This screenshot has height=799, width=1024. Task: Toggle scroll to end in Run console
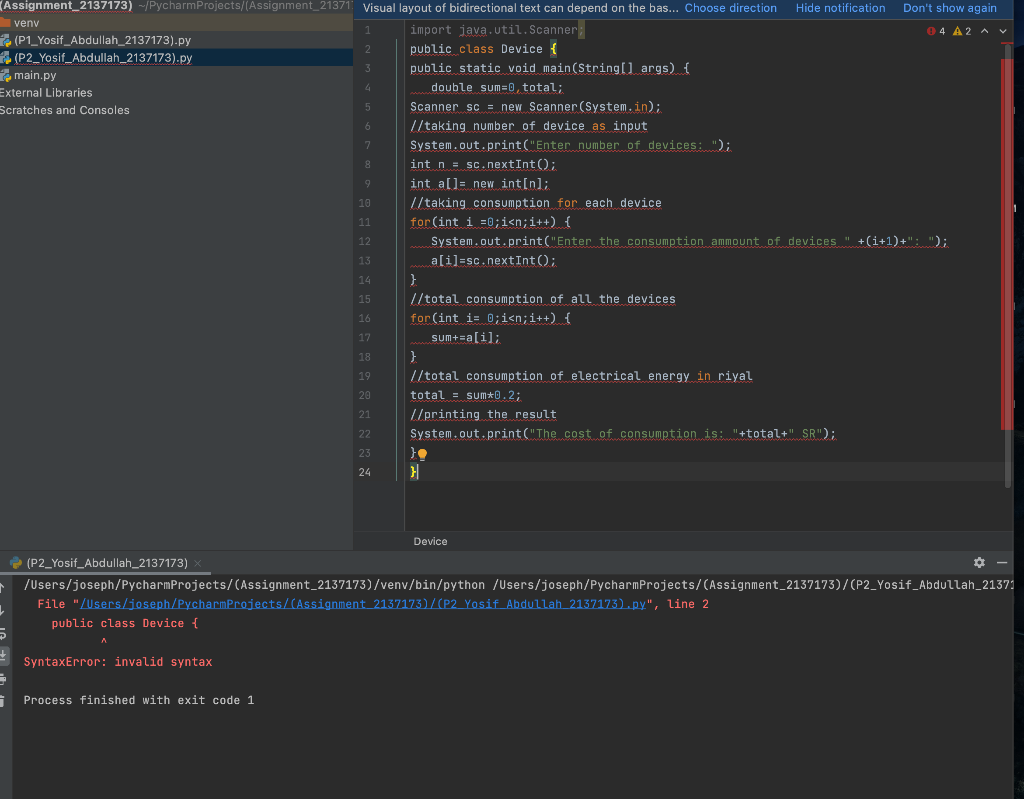3,655
